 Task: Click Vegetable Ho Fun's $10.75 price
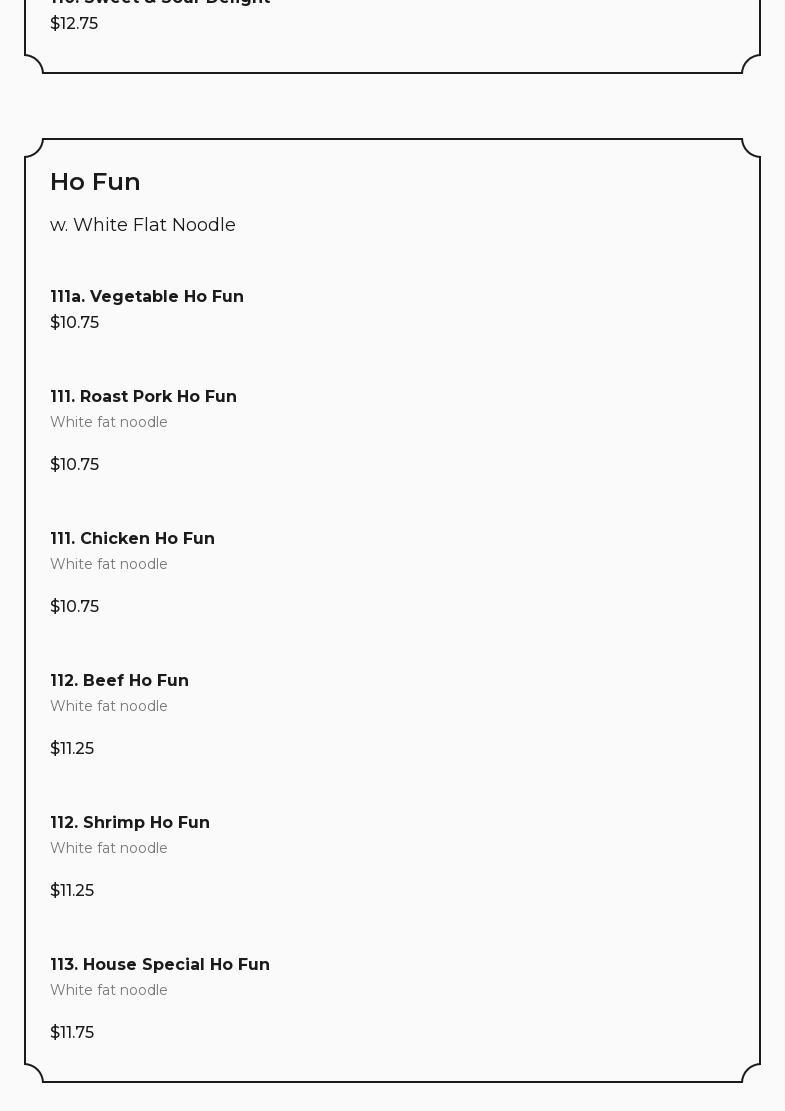point(74,323)
